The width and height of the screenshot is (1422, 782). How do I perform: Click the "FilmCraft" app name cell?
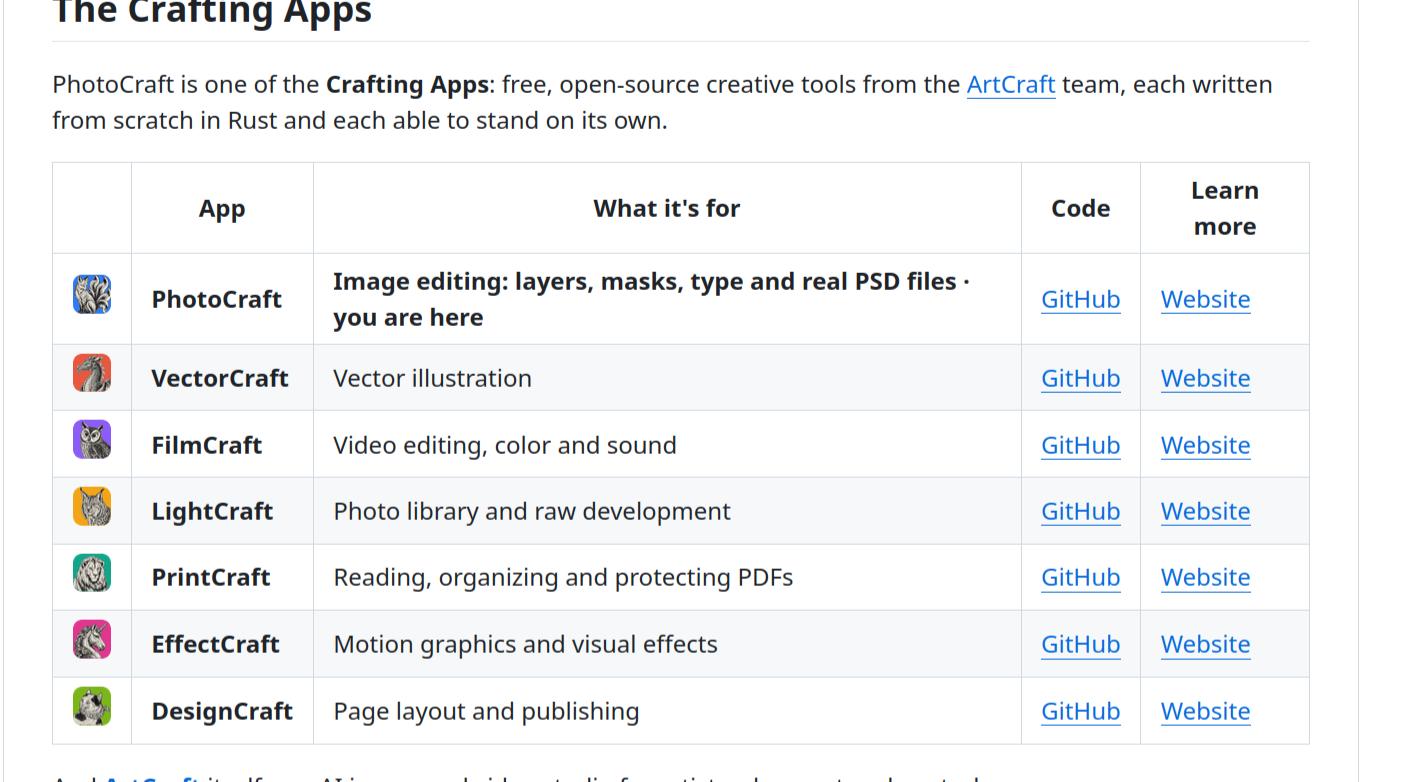[x=222, y=445]
